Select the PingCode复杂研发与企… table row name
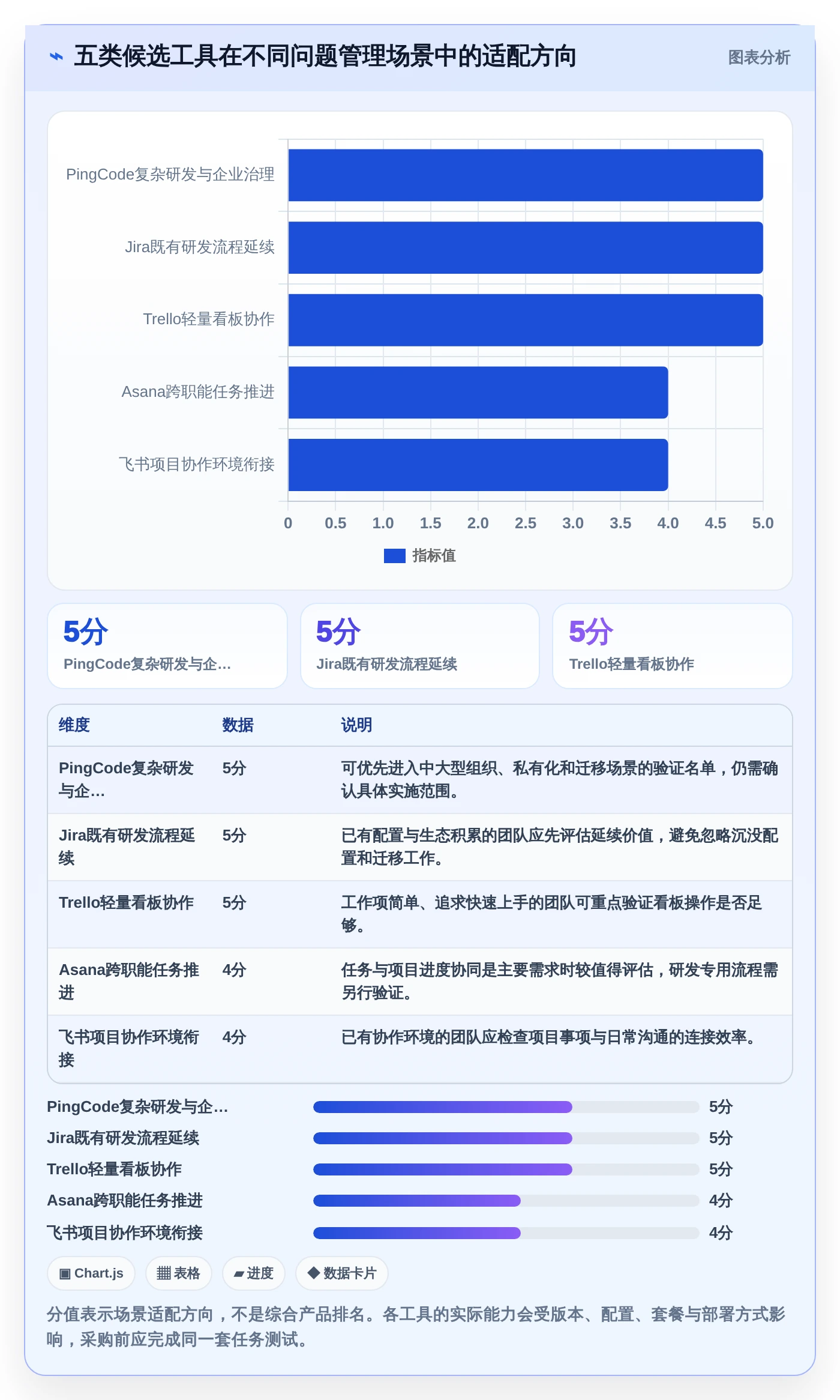 click(x=126, y=780)
